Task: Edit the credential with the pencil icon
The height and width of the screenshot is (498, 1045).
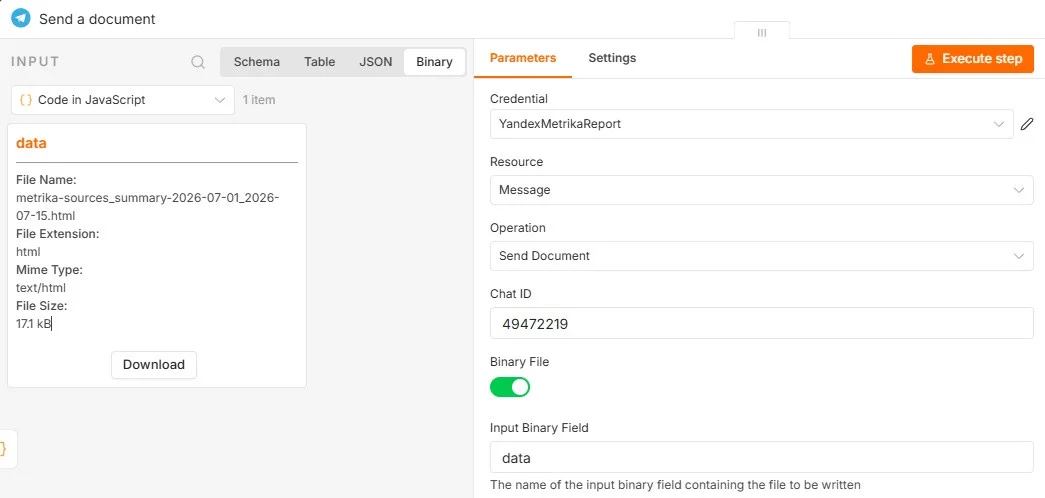Action: tap(1027, 123)
